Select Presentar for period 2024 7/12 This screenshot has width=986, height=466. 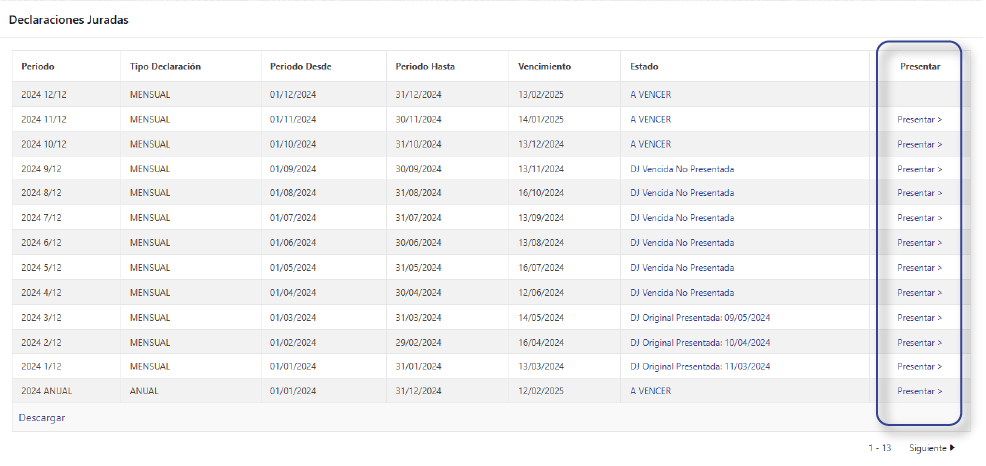pyautogui.click(x=919, y=218)
